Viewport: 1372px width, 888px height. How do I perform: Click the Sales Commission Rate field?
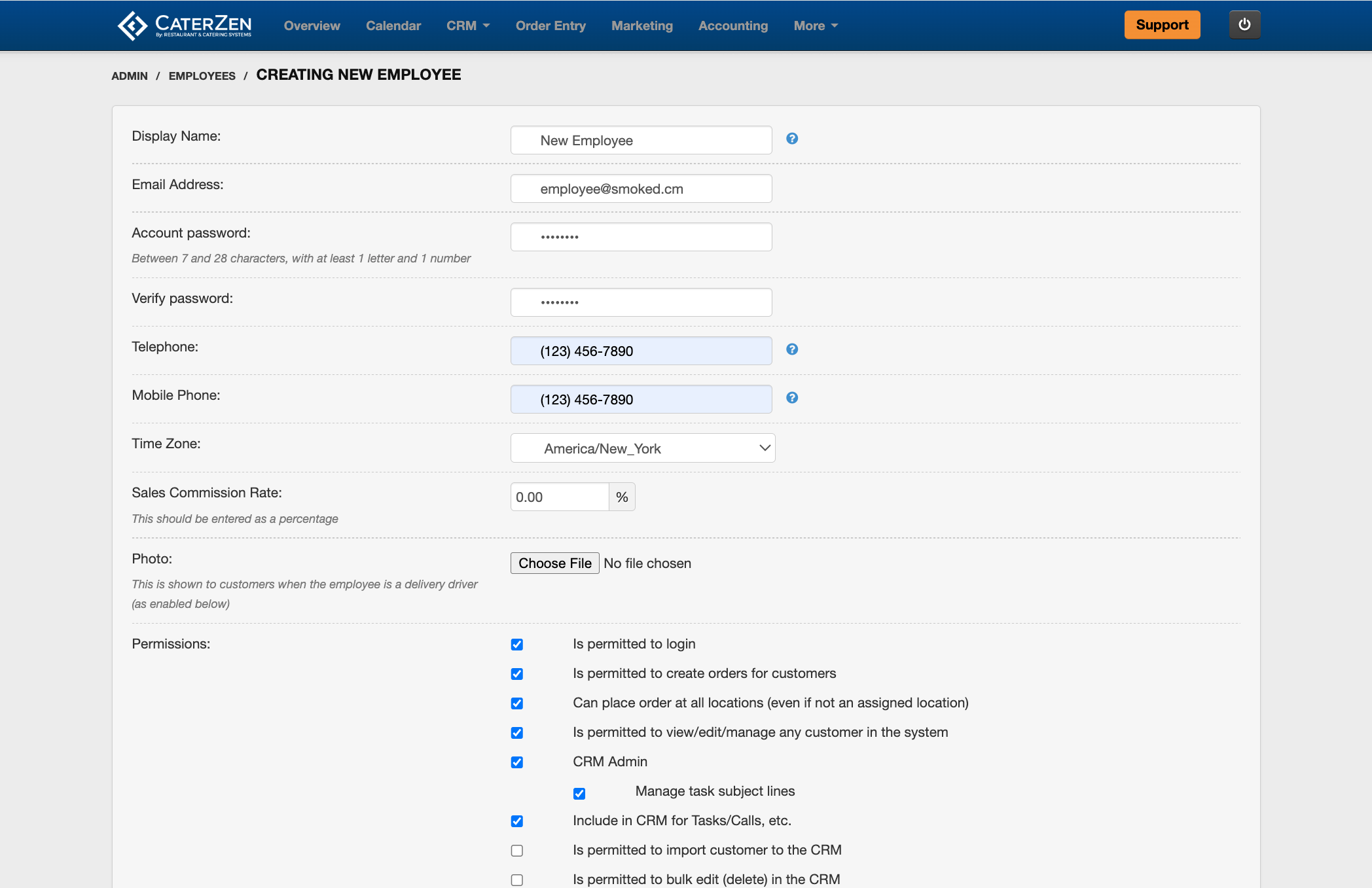click(560, 497)
